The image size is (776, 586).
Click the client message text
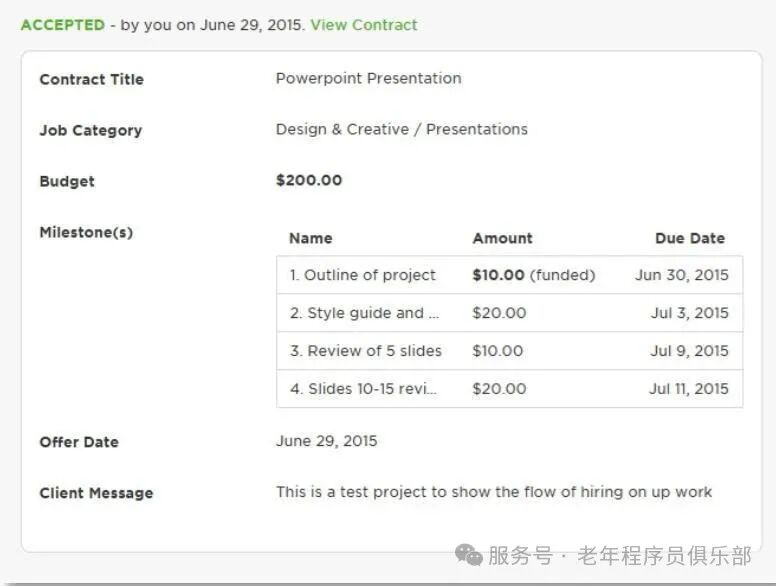click(x=493, y=492)
